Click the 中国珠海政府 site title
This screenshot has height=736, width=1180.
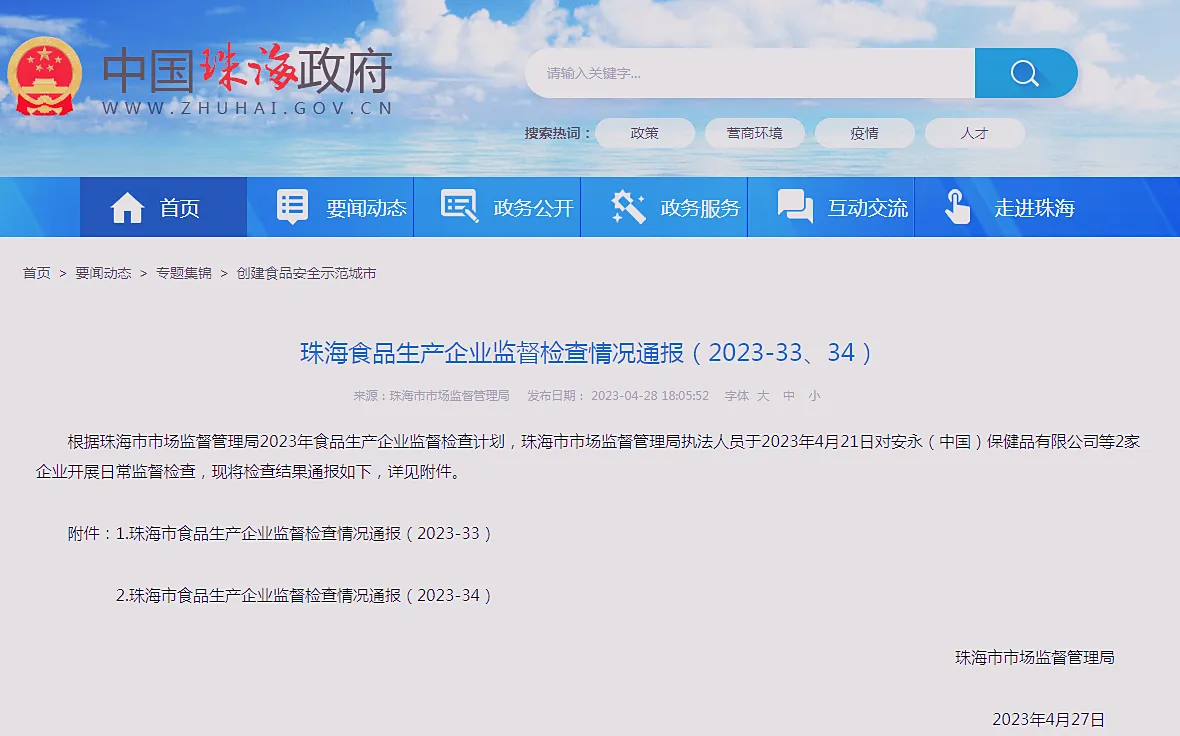point(248,69)
